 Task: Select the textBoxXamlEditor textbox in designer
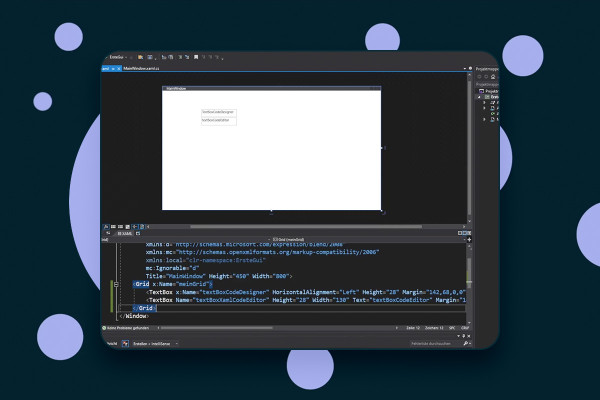pos(218,121)
